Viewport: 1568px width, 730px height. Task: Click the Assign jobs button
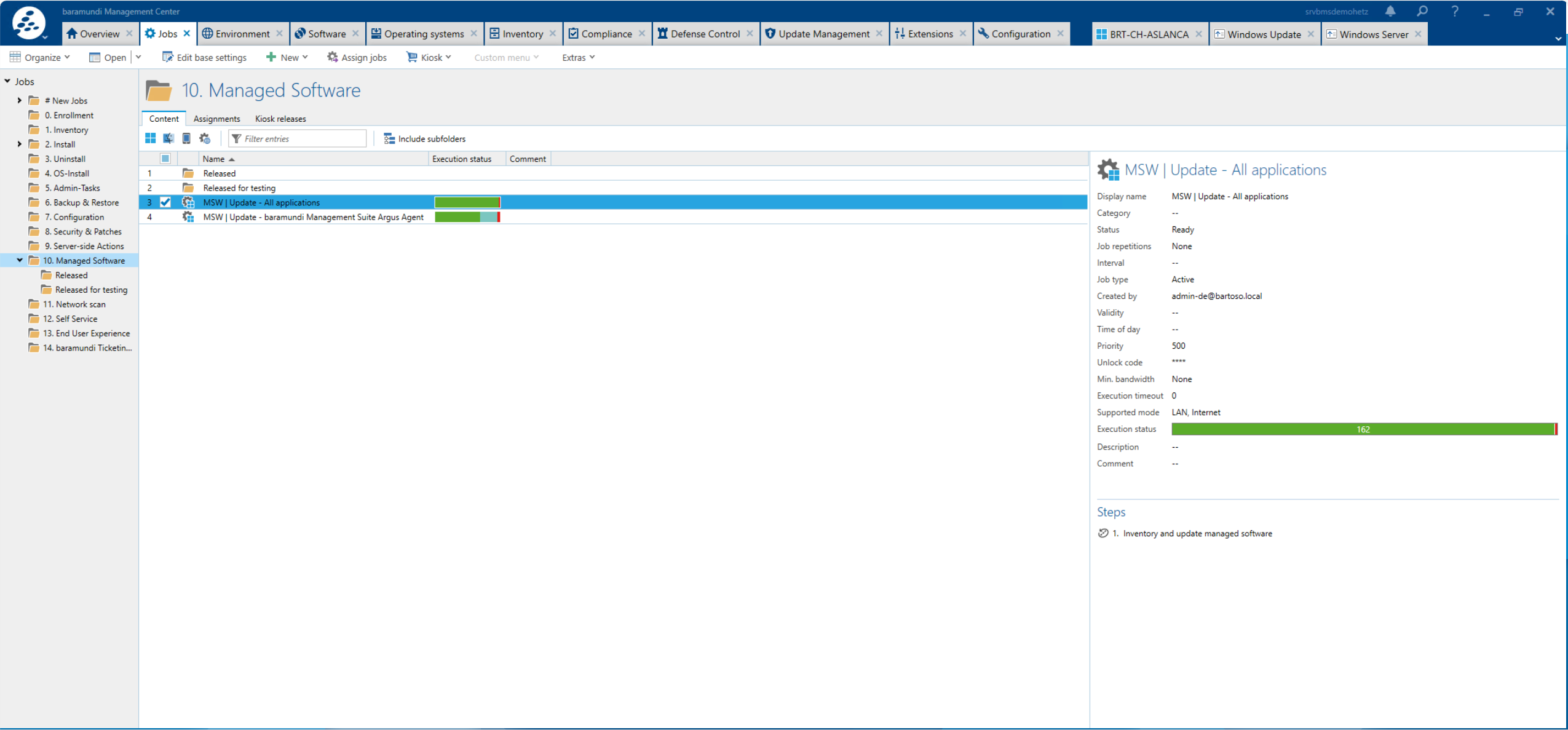point(357,57)
